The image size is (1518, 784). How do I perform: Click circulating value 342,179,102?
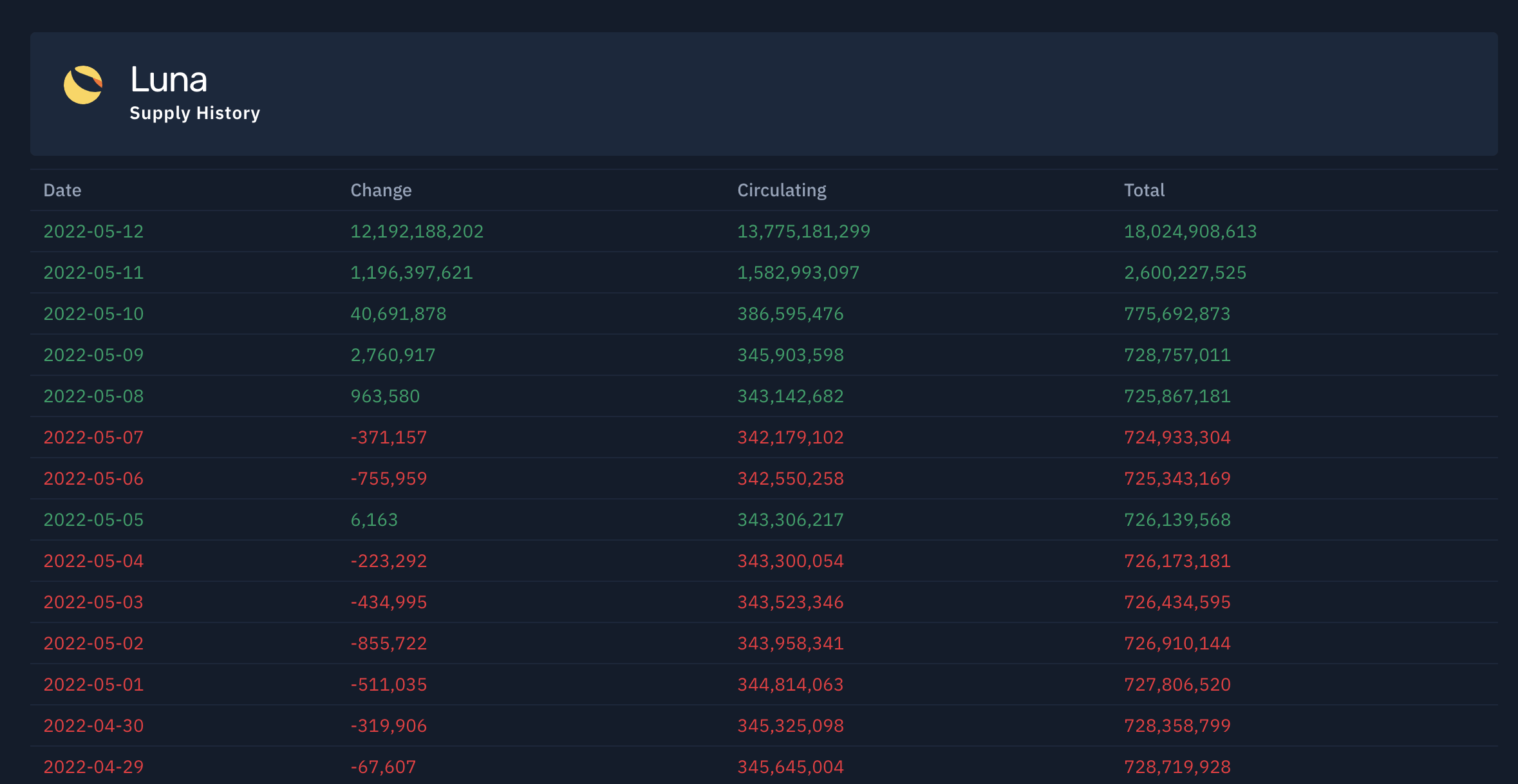791,438
